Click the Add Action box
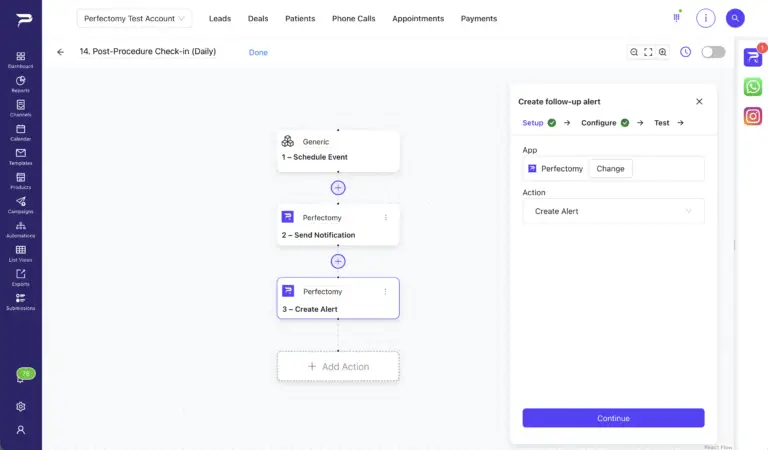 tap(338, 366)
